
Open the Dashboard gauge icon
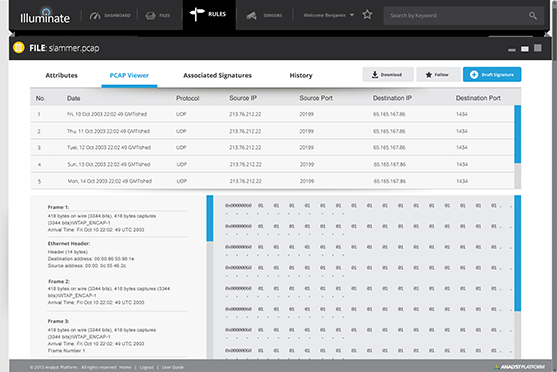95,16
